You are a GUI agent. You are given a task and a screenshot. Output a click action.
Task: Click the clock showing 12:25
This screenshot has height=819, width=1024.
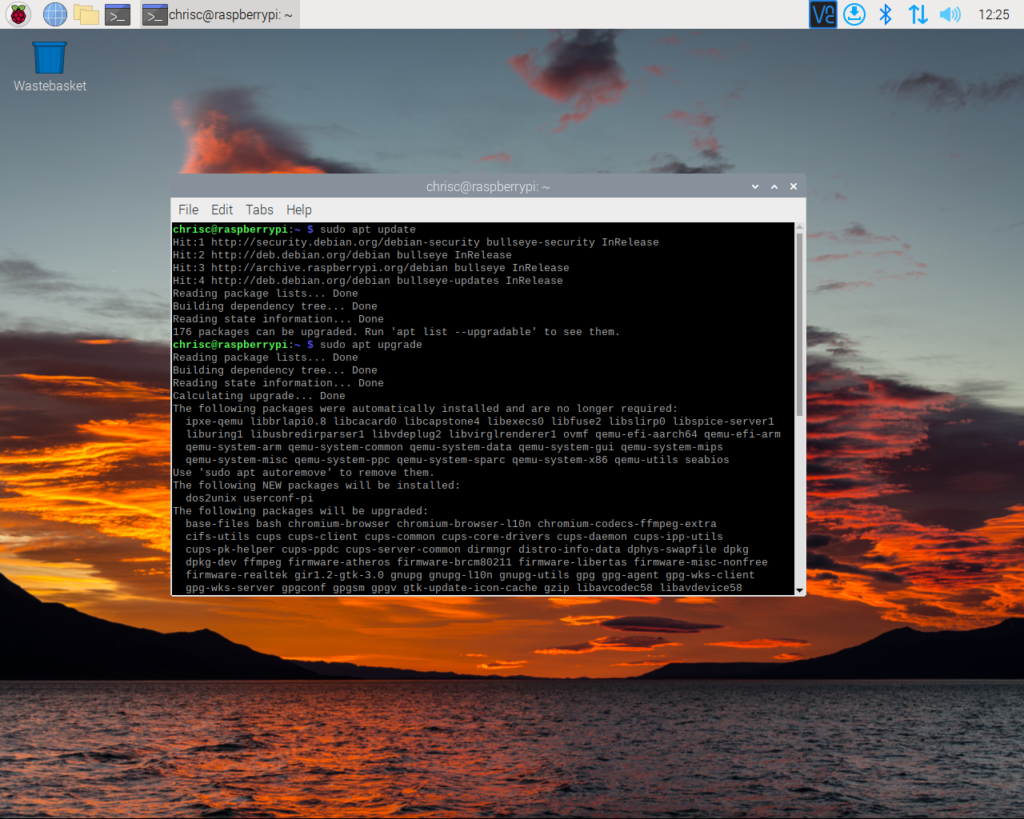click(x=994, y=14)
